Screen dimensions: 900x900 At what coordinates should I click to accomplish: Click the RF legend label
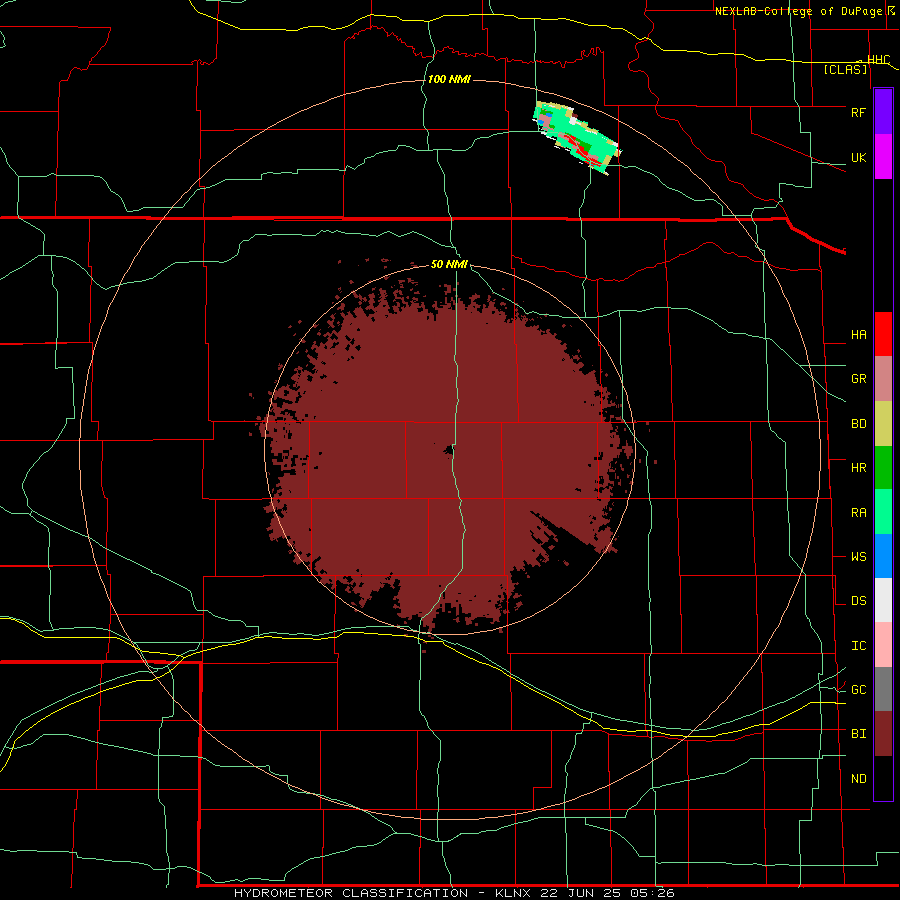pos(858,113)
